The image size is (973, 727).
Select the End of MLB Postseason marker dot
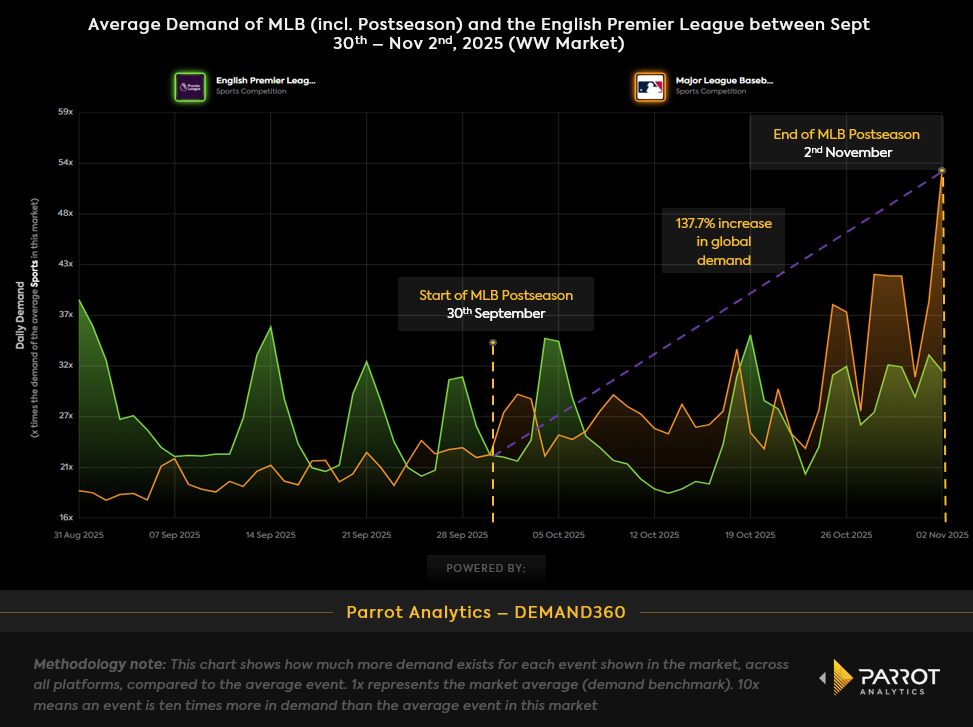(x=942, y=171)
